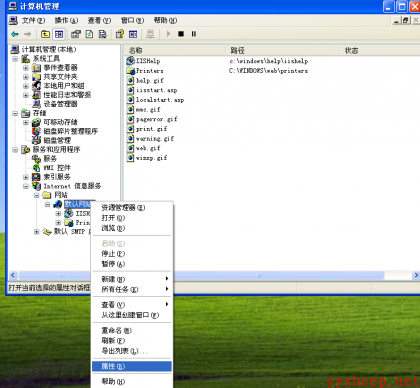Choose 属性(R) in the context menu
Image resolution: width=420 pixels, height=388 pixels.
[132, 366]
